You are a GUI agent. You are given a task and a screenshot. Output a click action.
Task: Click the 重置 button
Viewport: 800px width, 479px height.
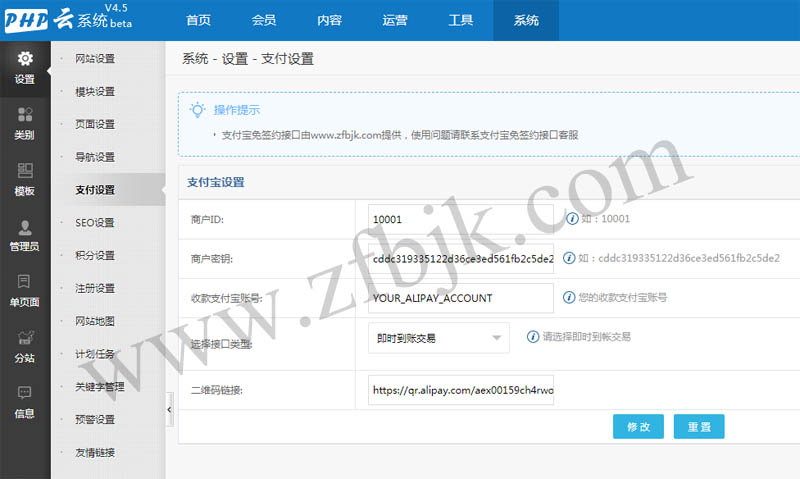coord(699,426)
